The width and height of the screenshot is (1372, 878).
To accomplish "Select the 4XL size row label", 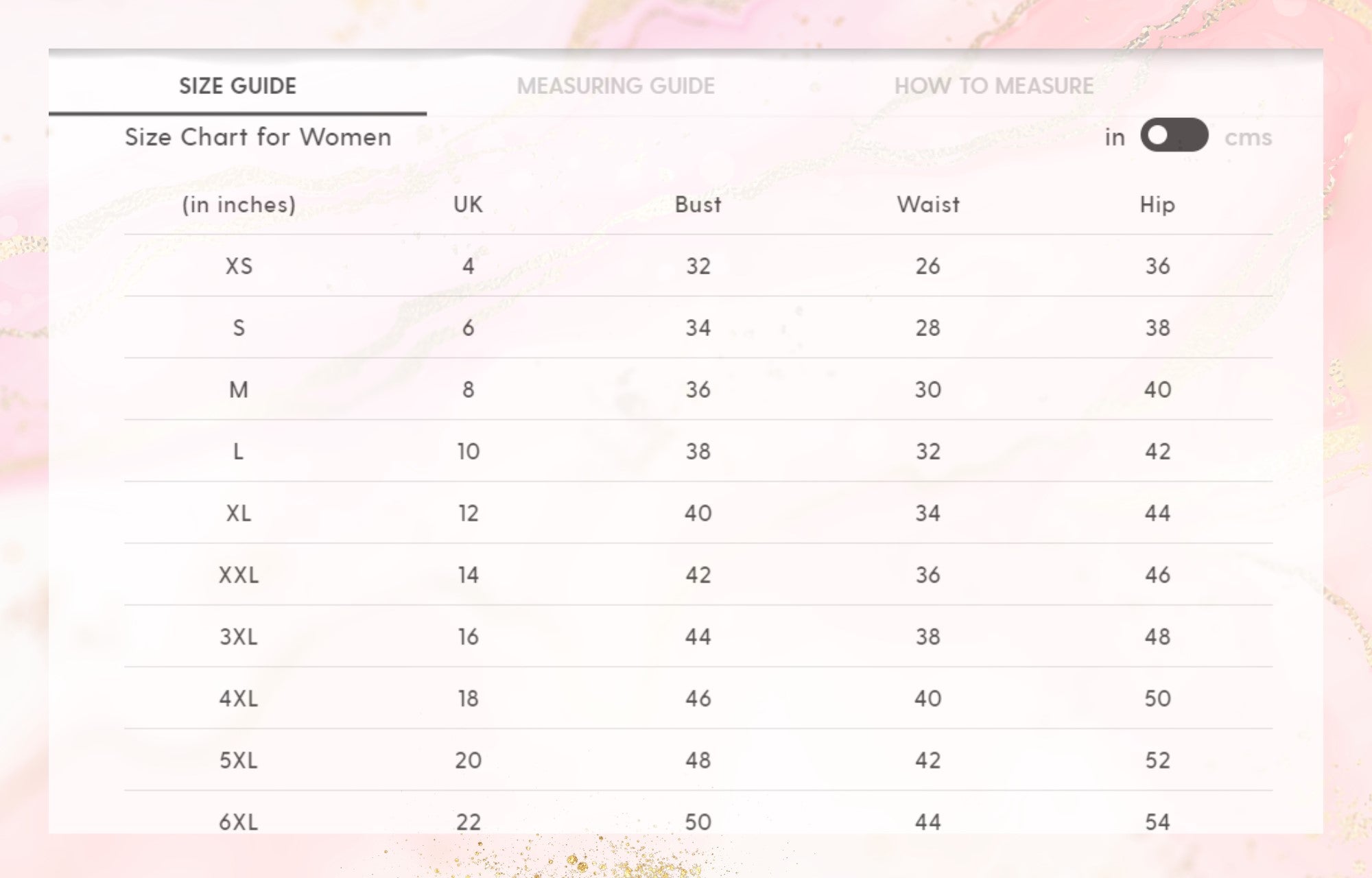I will coord(239,698).
